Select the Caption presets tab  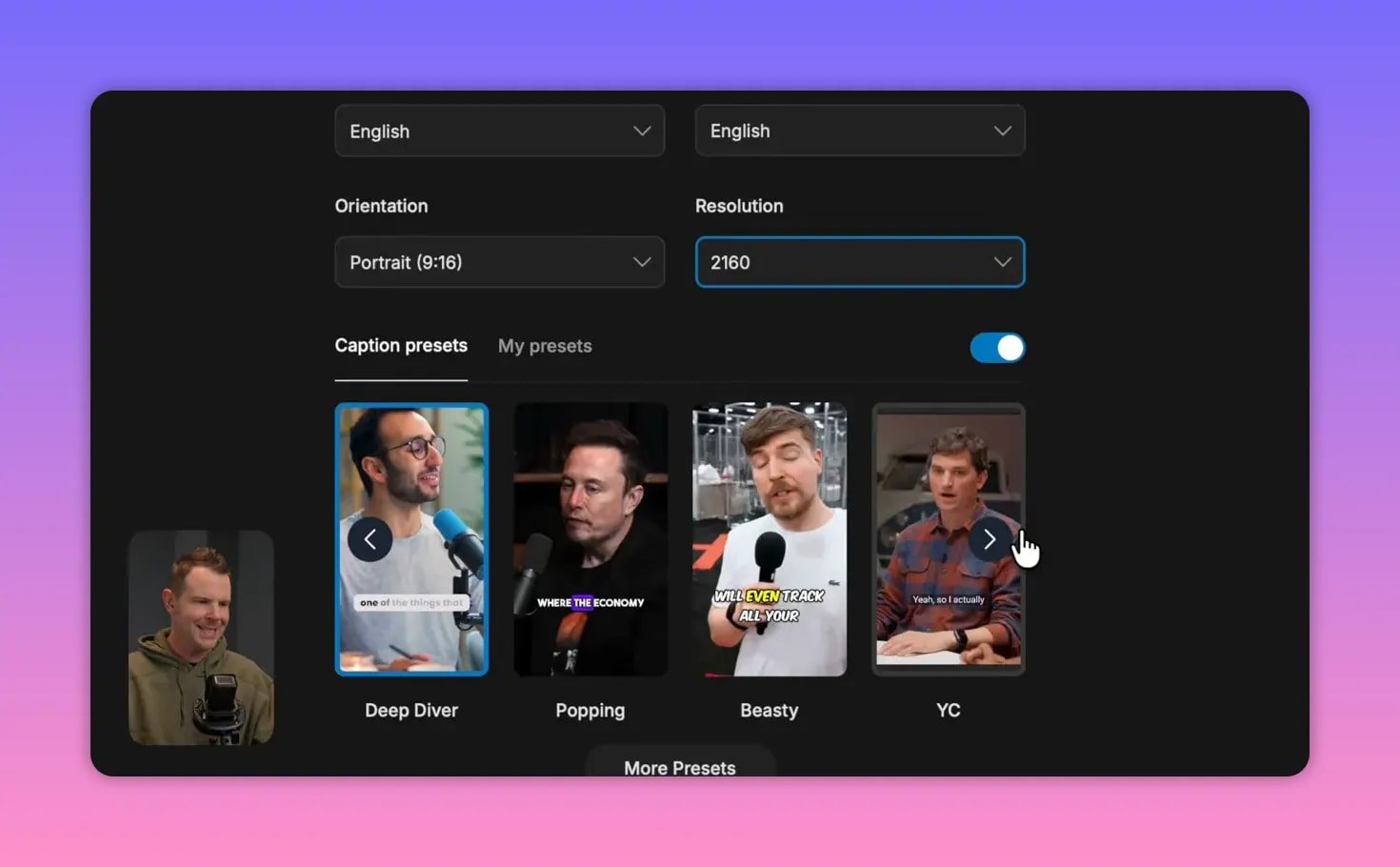[401, 345]
